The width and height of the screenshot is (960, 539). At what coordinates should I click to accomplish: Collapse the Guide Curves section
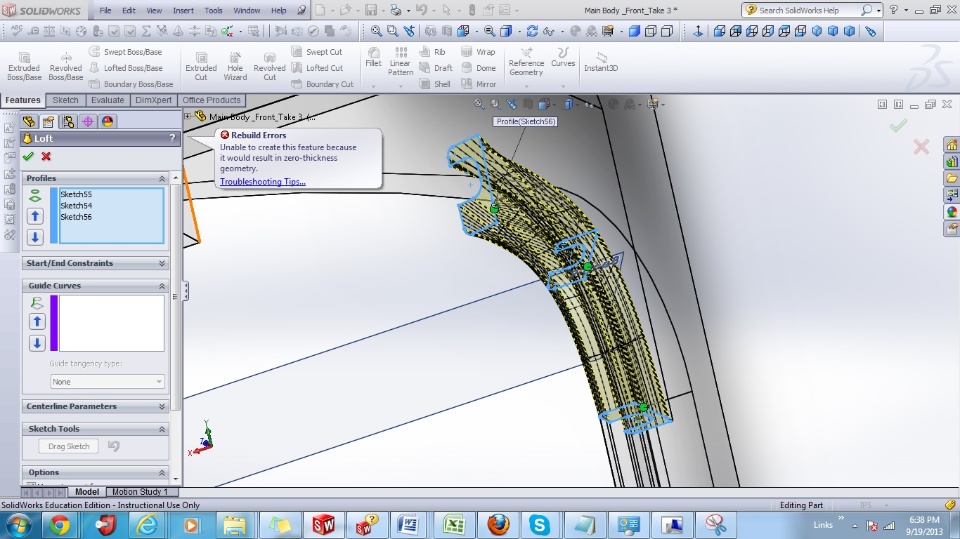point(162,286)
